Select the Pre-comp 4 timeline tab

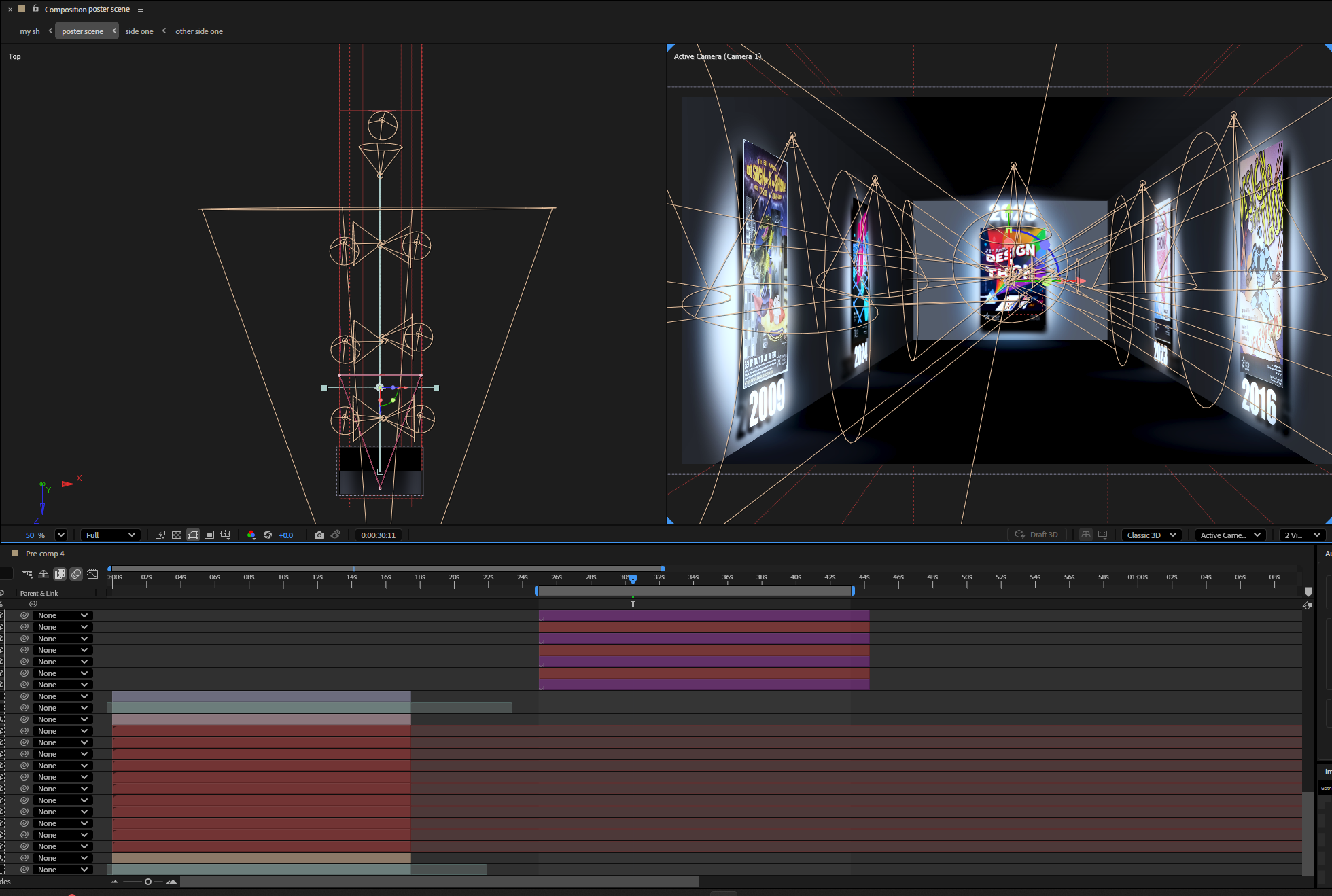pos(45,554)
